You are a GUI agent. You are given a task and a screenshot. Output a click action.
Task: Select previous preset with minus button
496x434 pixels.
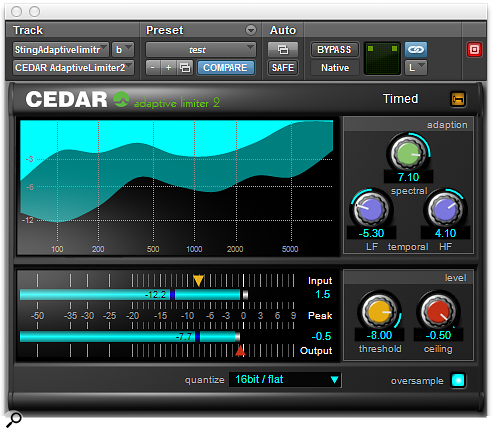click(153, 68)
